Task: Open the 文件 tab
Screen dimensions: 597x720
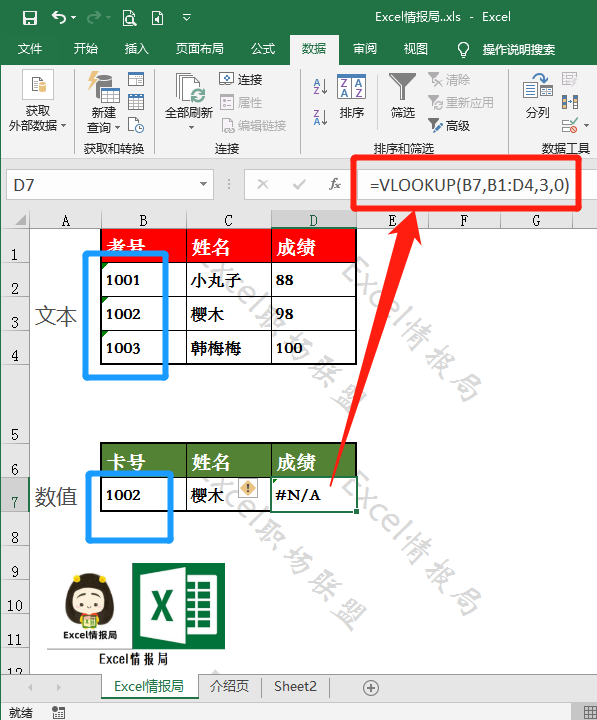Action: (x=30, y=49)
